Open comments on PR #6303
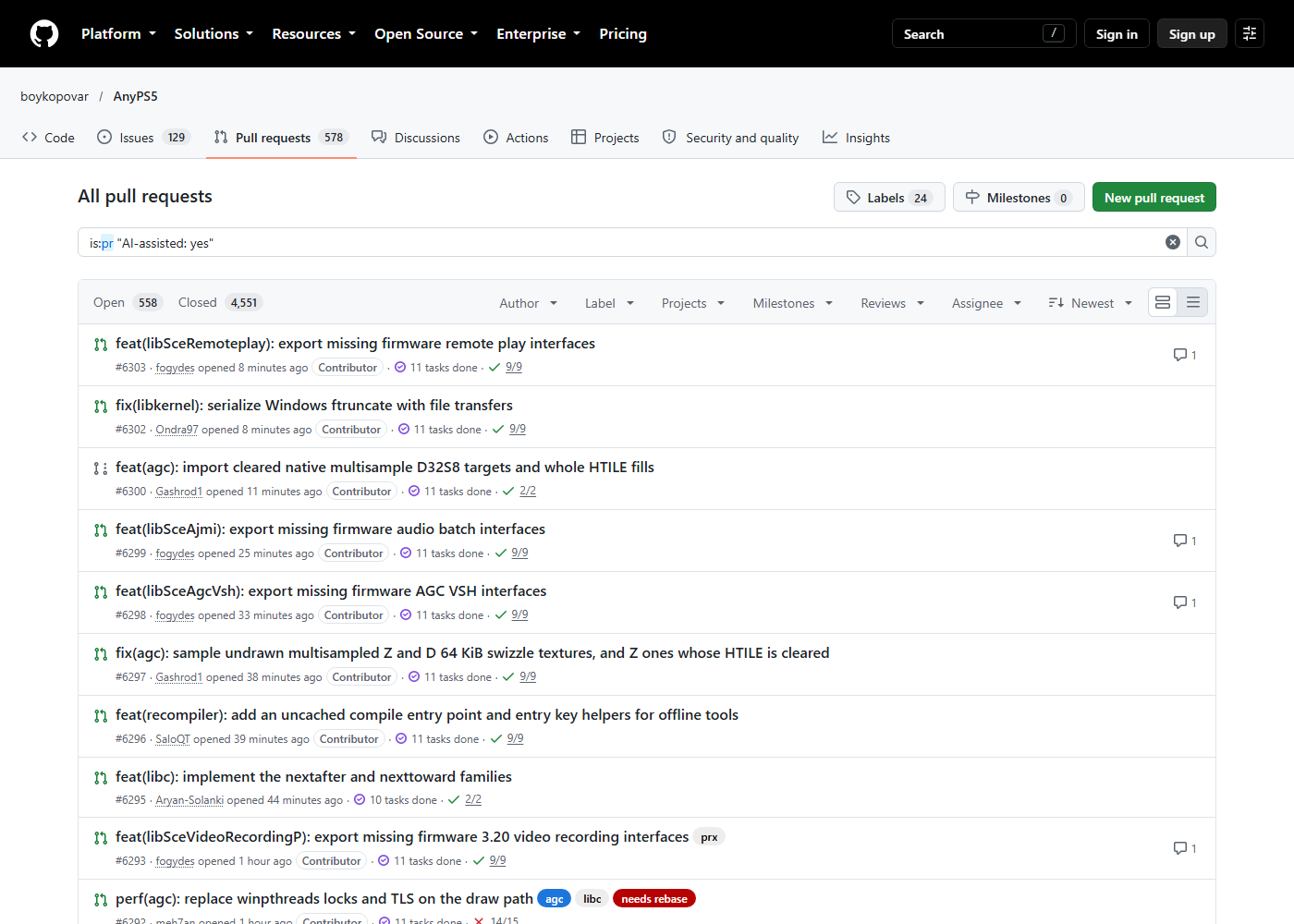This screenshot has height=924, width=1294. coord(1185,355)
